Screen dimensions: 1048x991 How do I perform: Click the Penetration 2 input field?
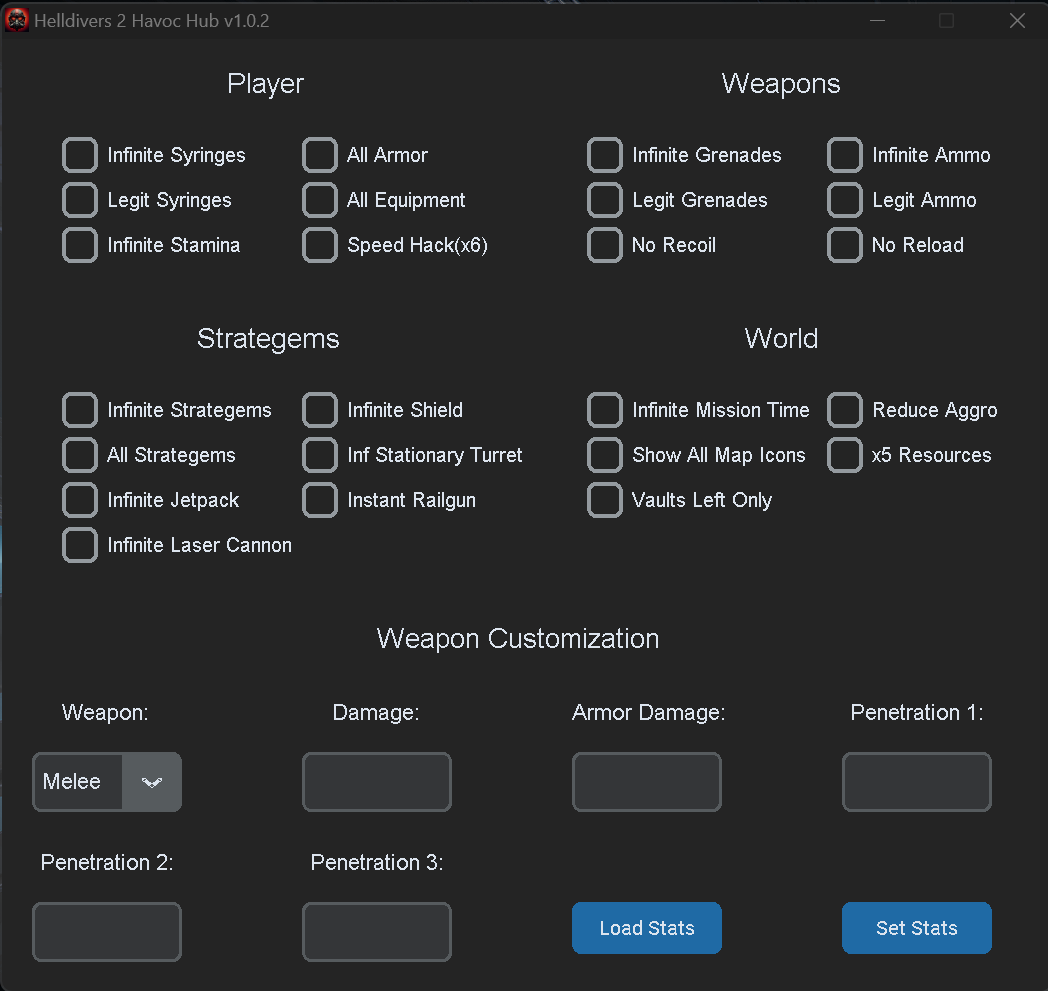click(x=107, y=932)
